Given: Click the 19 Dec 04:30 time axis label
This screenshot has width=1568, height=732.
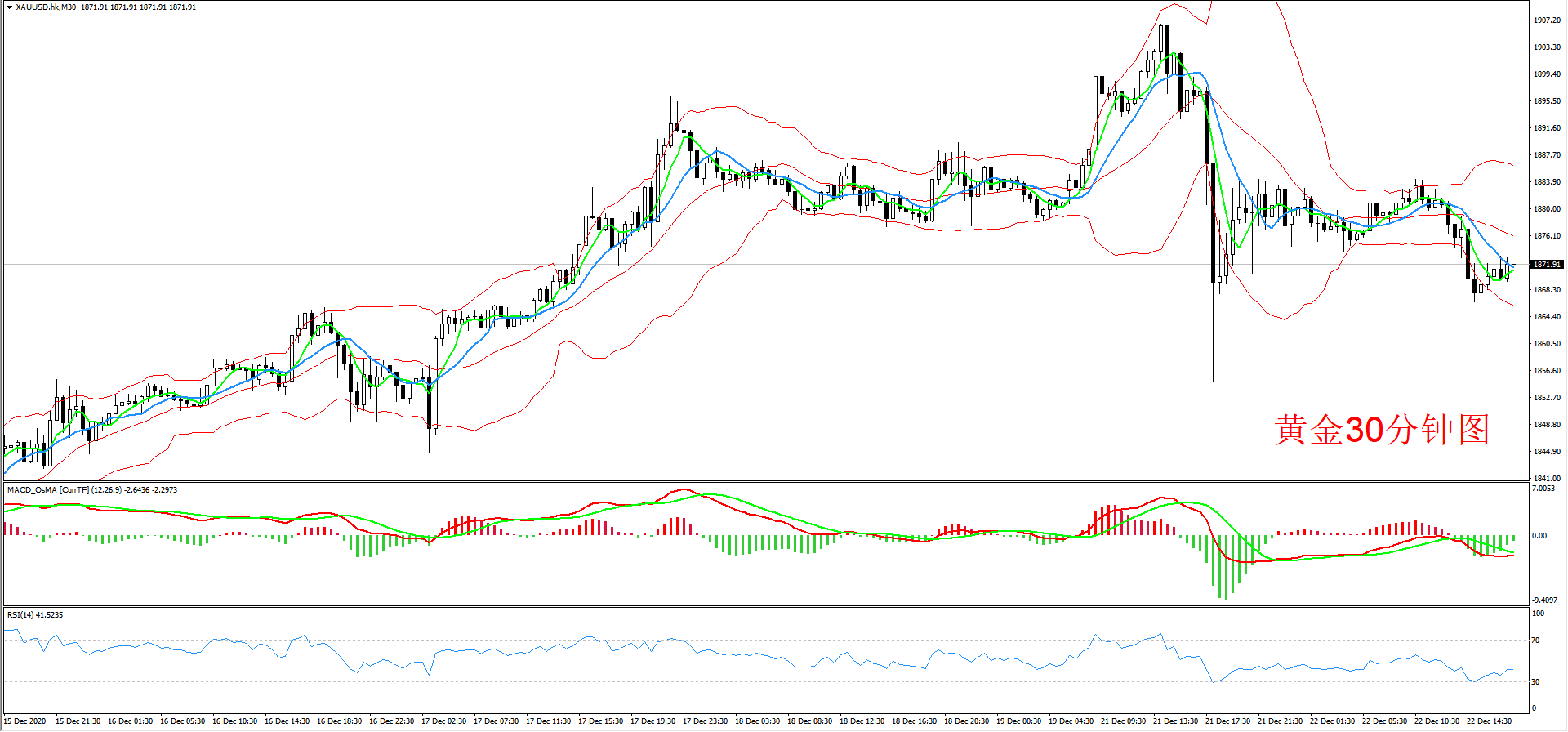Looking at the screenshot, I should [x=1071, y=721].
